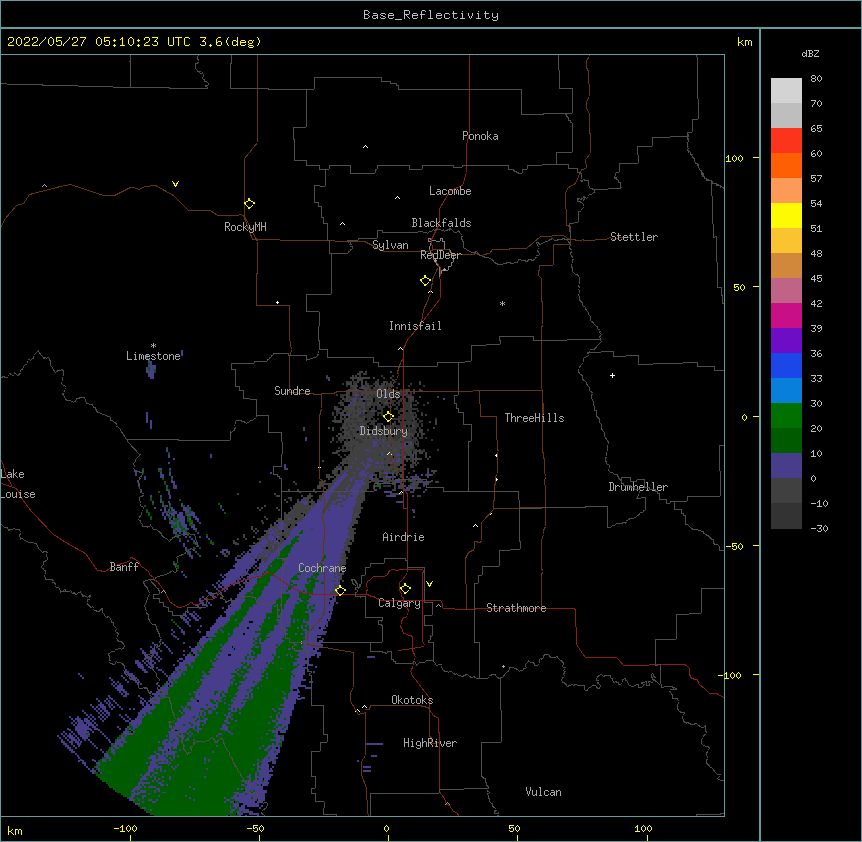Screen dimensions: 862x842
Task: Click the yellow V marker east of Calgary
Action: (x=429, y=584)
